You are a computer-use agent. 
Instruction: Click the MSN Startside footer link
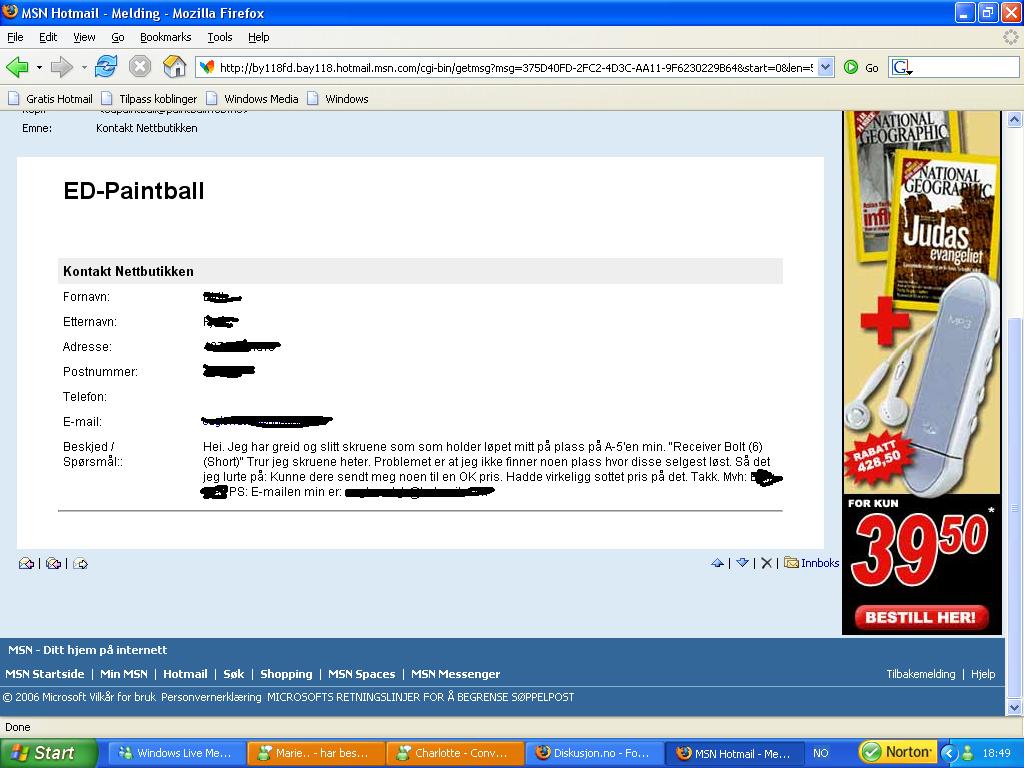pos(45,674)
